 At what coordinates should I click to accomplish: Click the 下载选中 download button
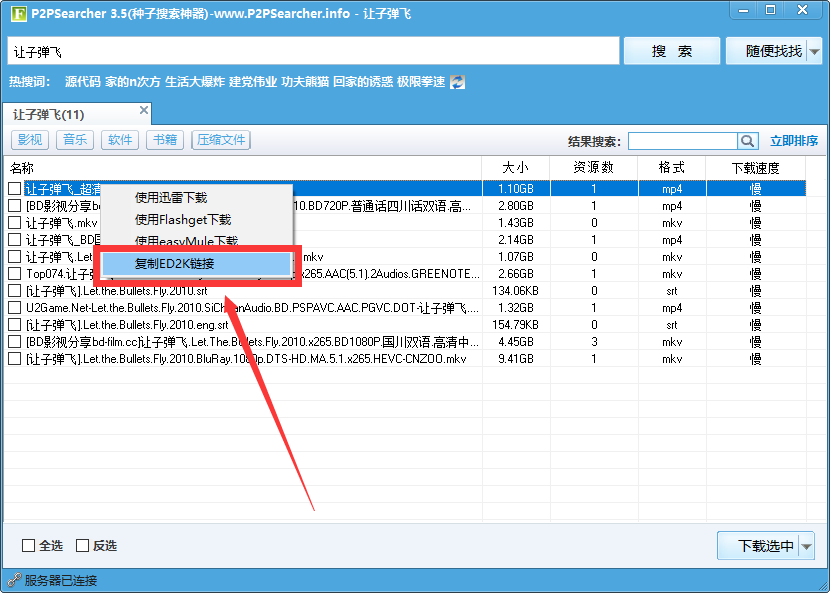click(759, 546)
